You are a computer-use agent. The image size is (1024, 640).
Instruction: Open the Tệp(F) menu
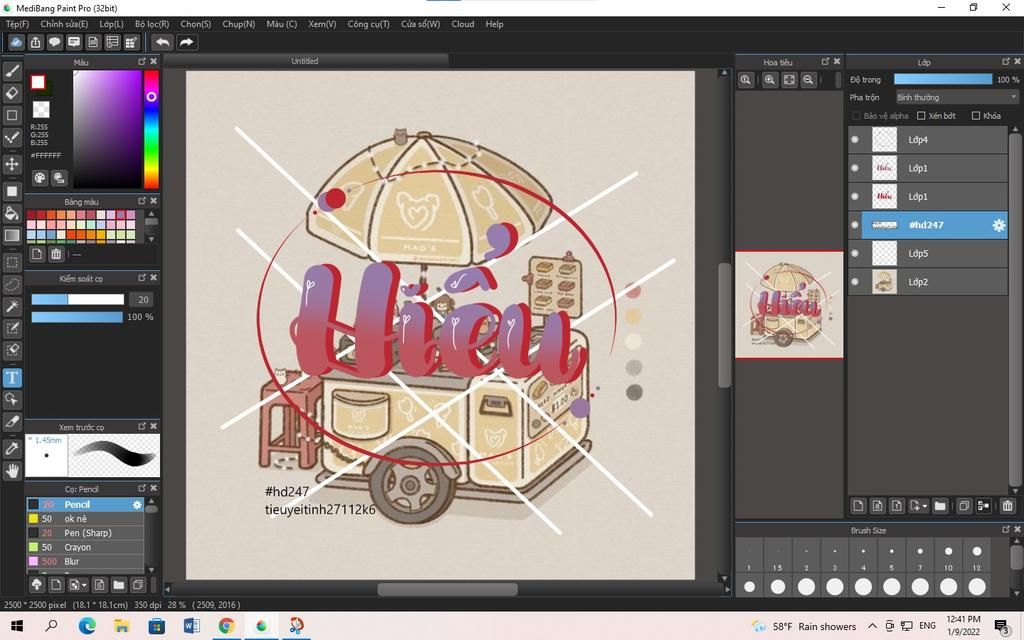point(18,24)
